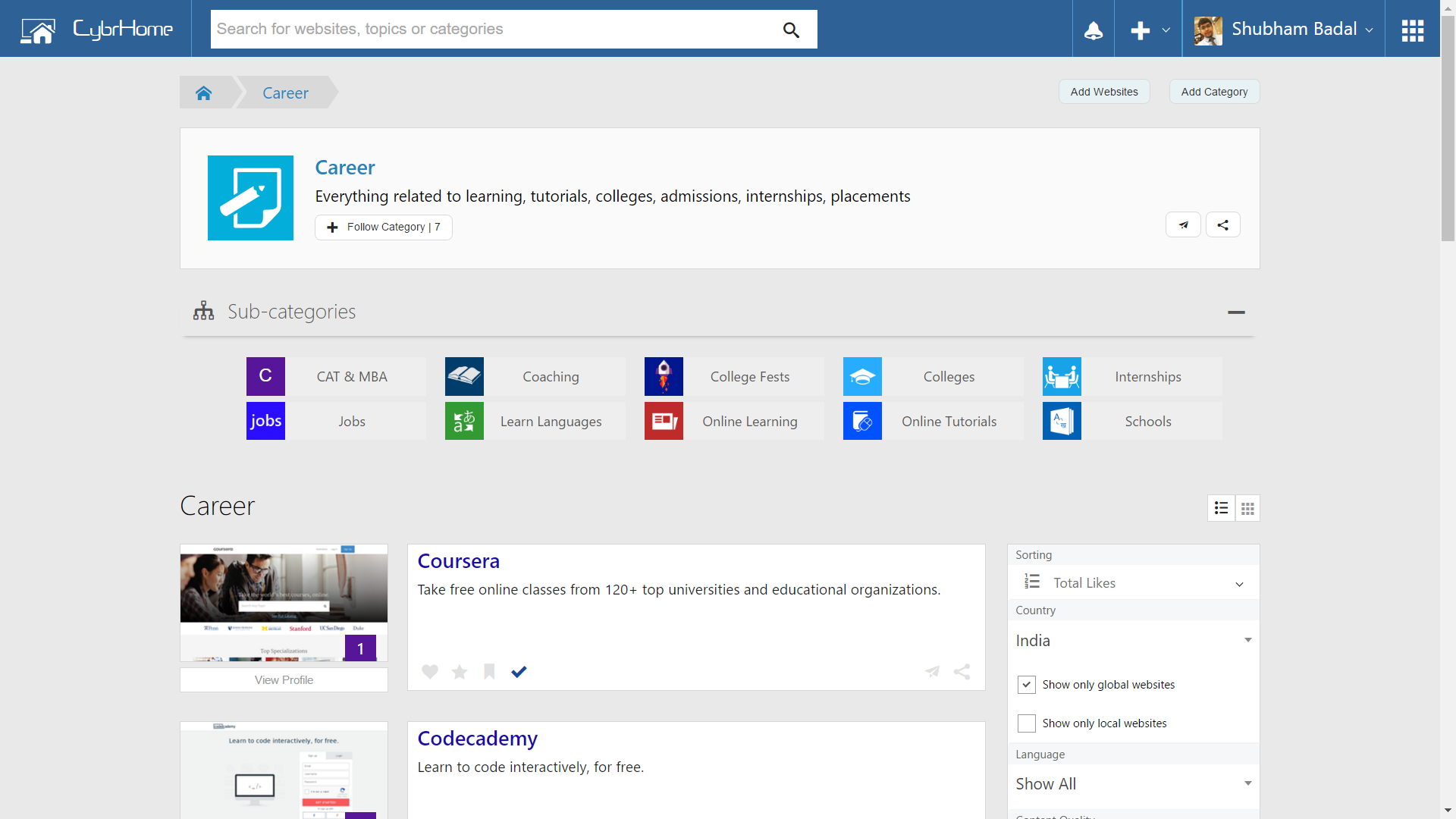Open the CAT & MBA icon

265,376
